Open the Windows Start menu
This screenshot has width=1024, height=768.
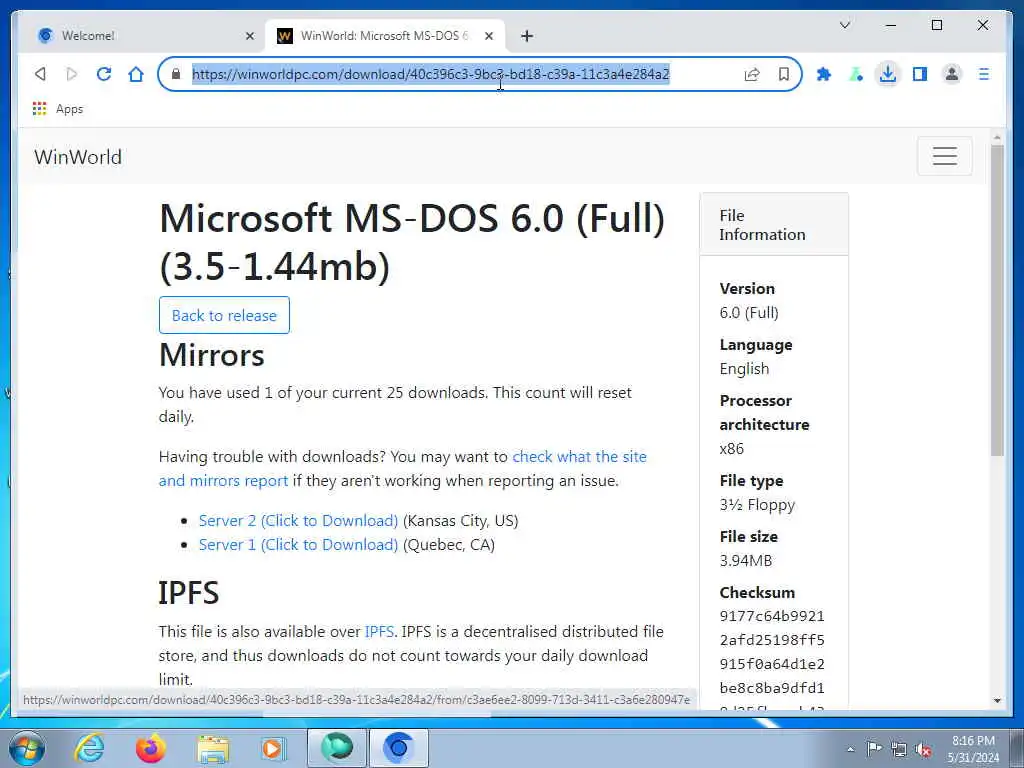[x=27, y=748]
